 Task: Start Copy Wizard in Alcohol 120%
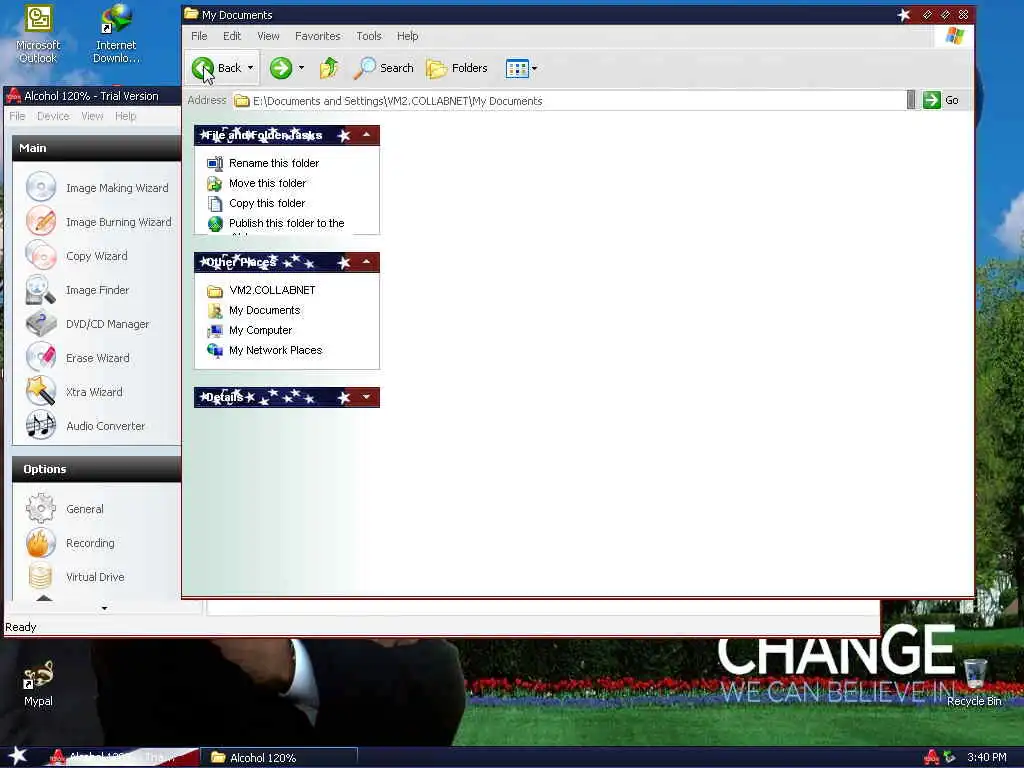(x=77, y=255)
